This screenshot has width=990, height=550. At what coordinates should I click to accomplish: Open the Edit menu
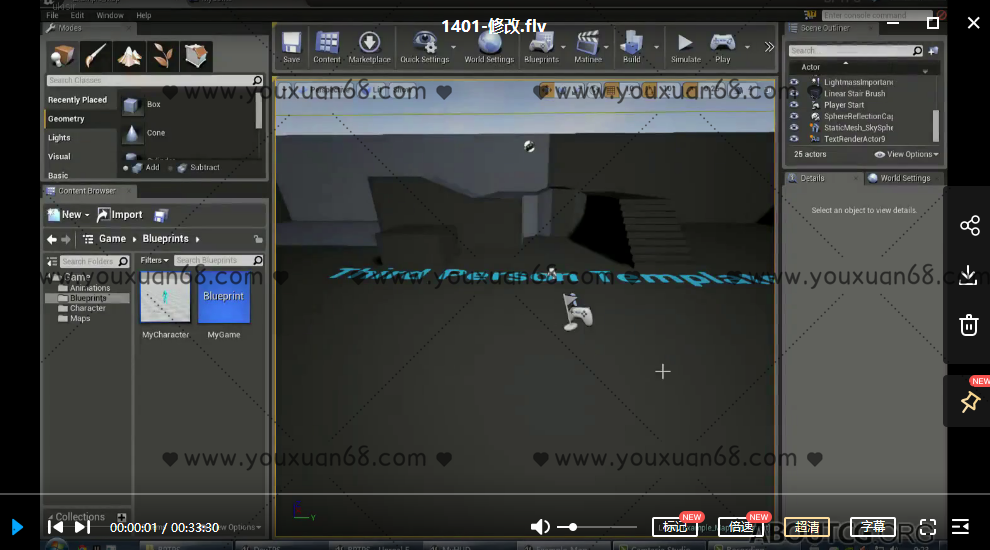coord(77,15)
